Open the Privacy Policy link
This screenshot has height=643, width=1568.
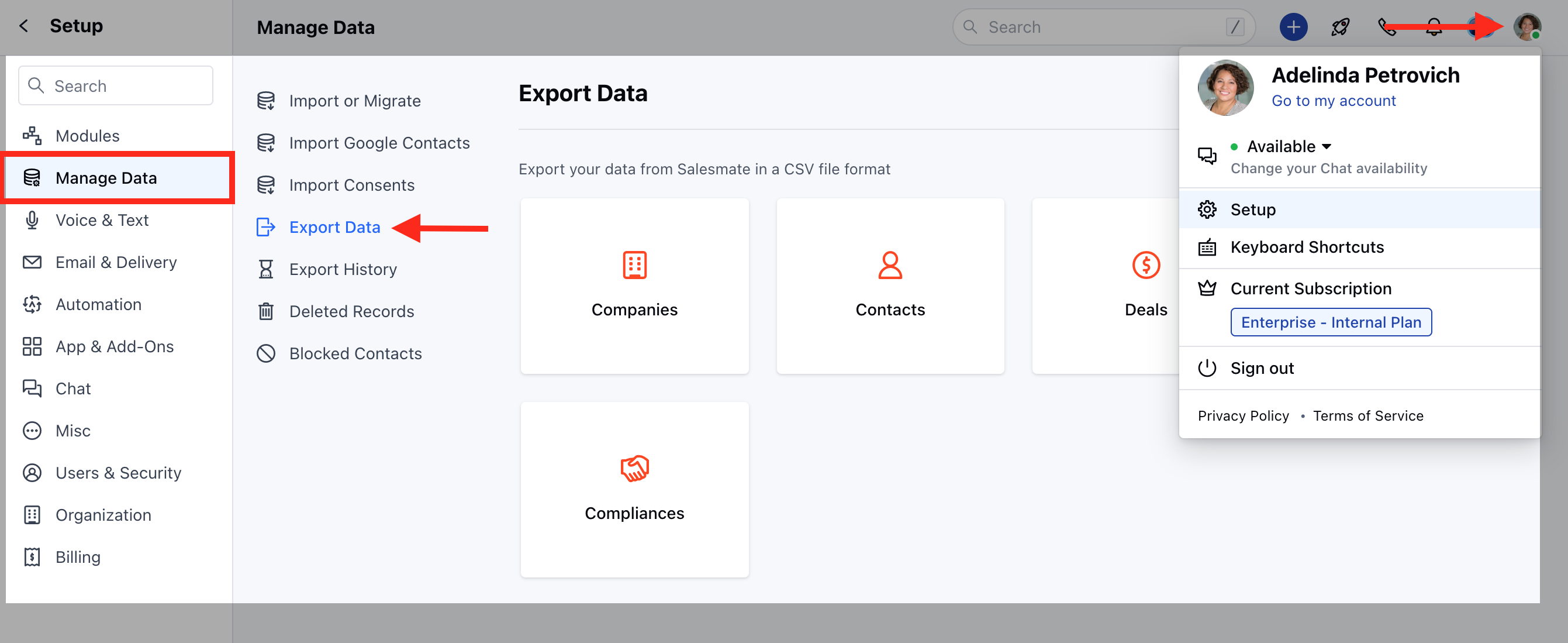[1243, 416]
